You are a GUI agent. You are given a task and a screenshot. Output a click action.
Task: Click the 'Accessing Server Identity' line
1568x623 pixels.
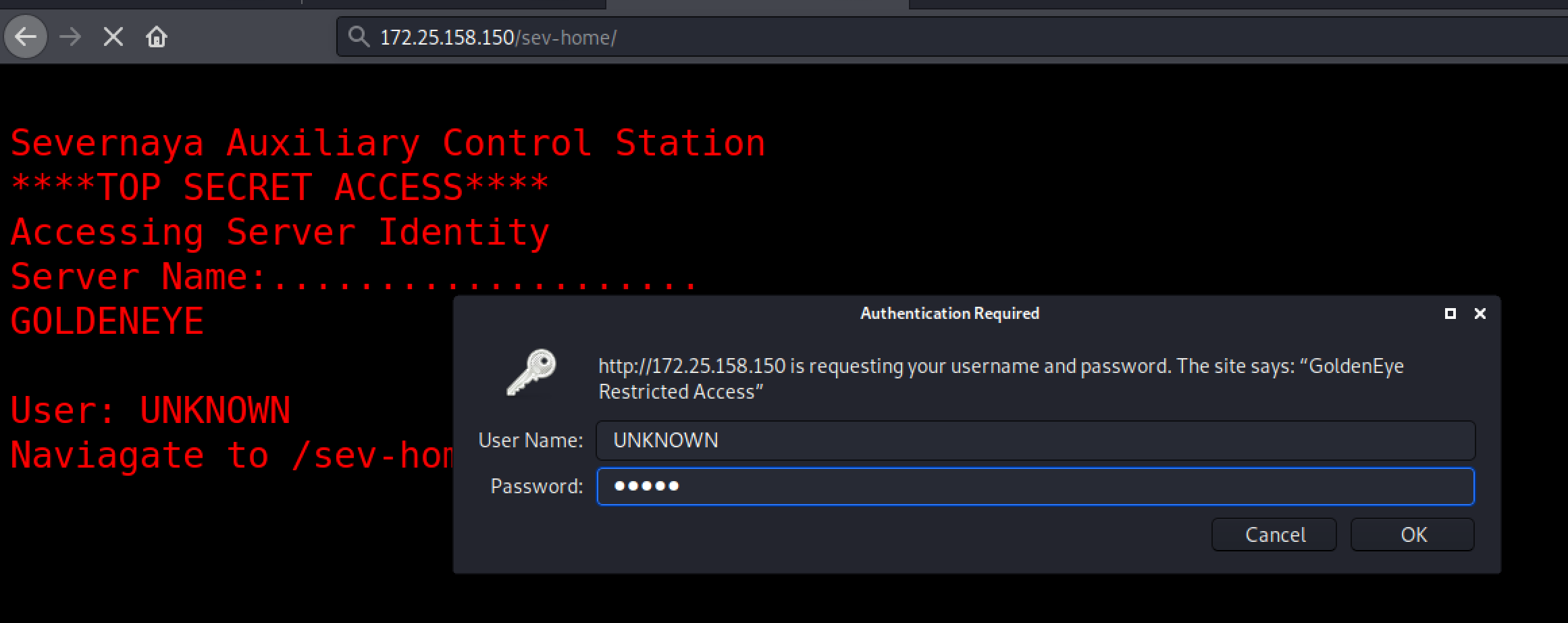(x=280, y=232)
